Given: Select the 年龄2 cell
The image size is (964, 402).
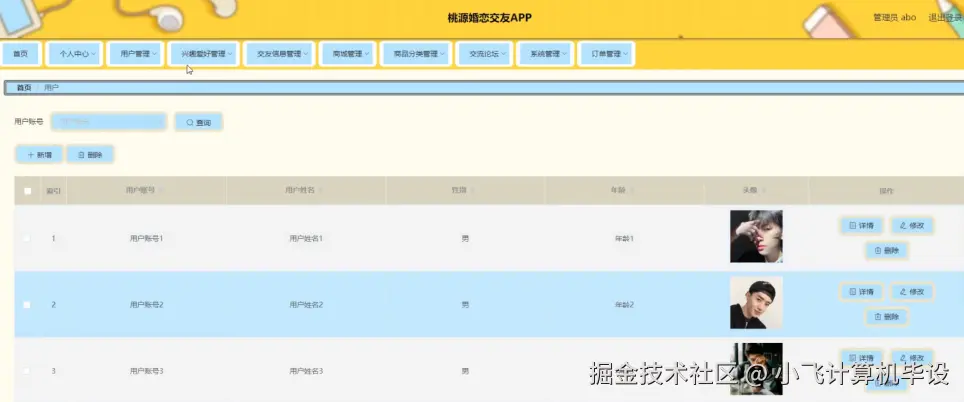Looking at the screenshot, I should click(624, 305).
